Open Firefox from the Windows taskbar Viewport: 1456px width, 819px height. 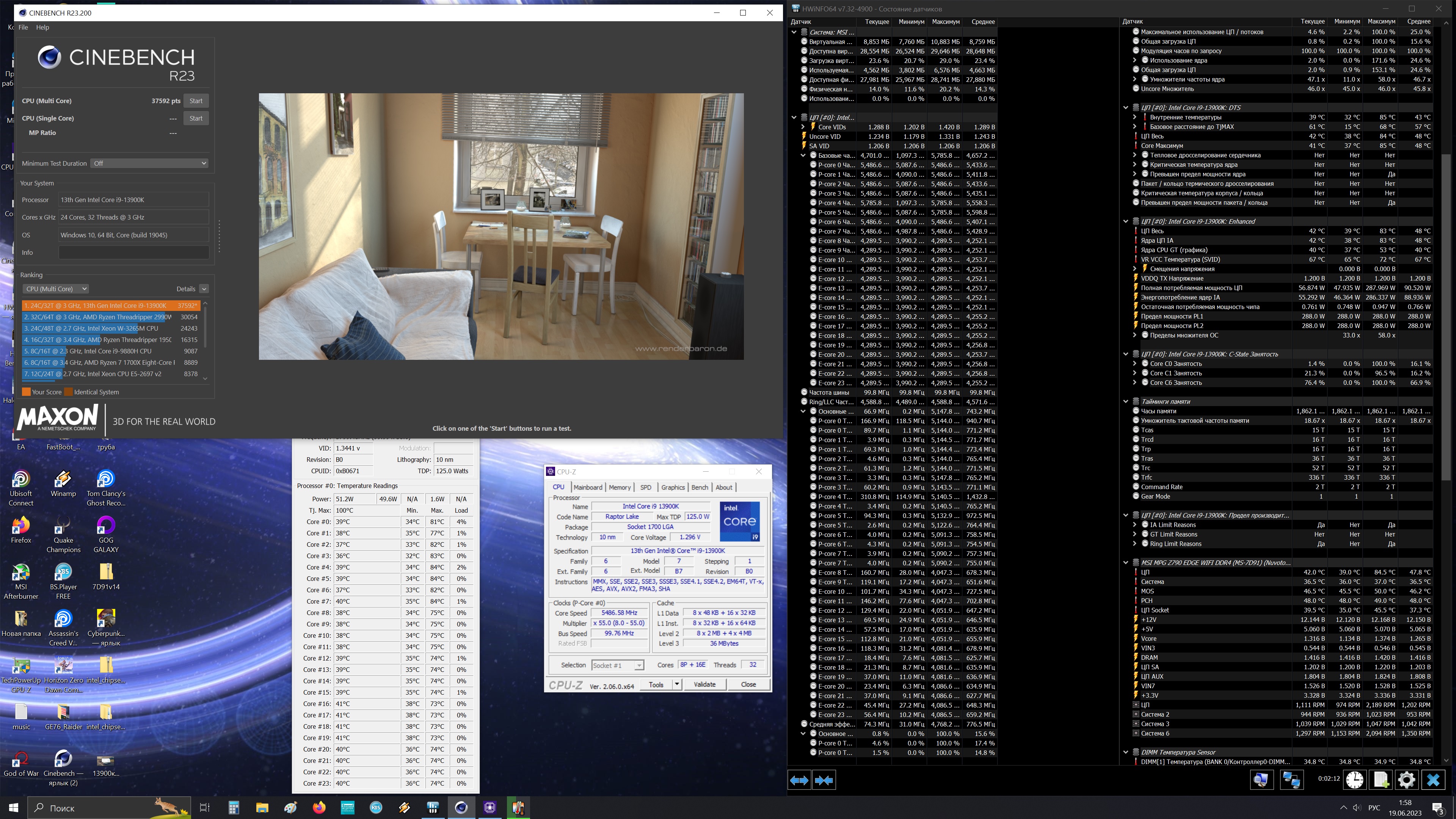[x=319, y=808]
